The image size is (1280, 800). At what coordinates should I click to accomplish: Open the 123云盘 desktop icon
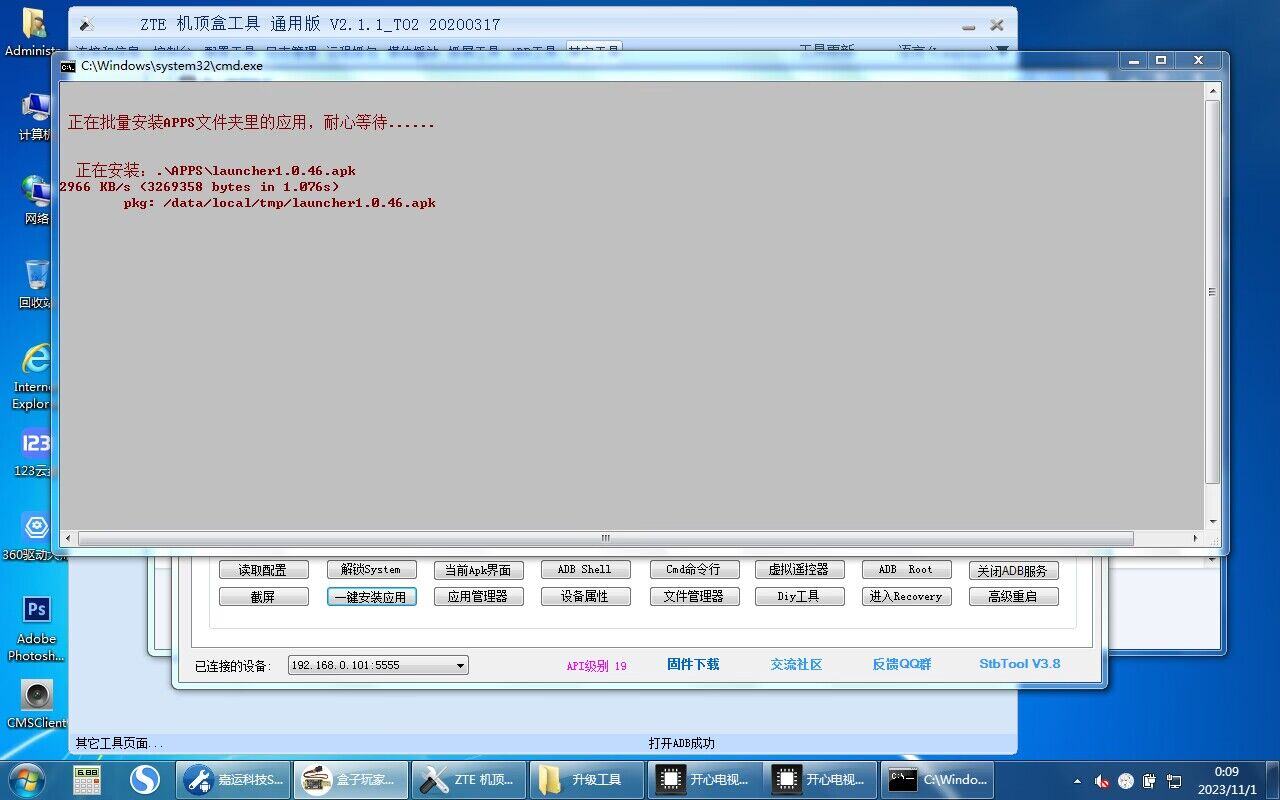tap(35, 453)
